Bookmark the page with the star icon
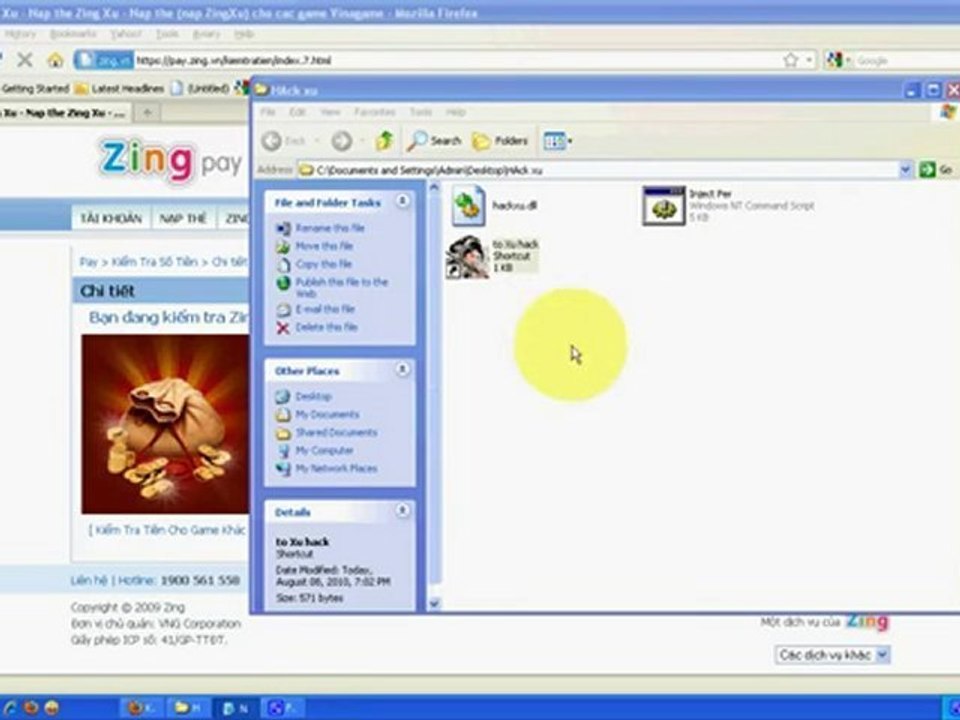This screenshot has width=960, height=720. coord(790,60)
